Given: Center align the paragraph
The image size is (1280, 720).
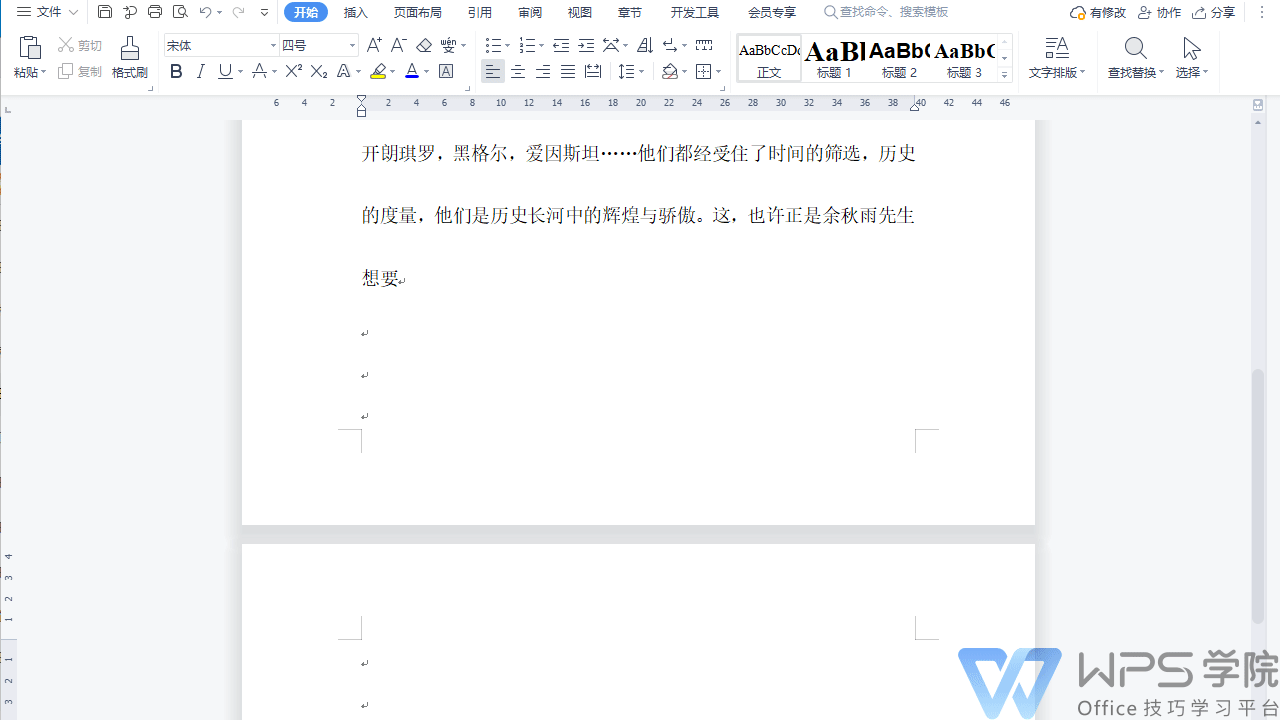Looking at the screenshot, I should point(517,71).
